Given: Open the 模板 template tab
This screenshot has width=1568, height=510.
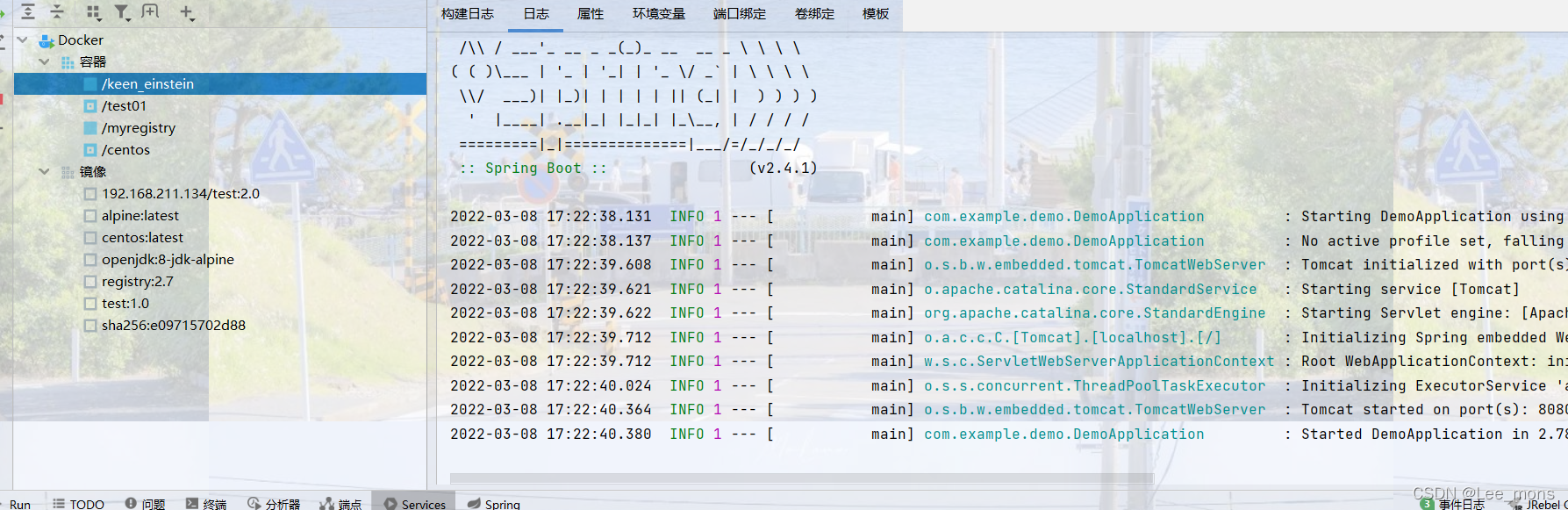Looking at the screenshot, I should pyautogui.click(x=876, y=14).
